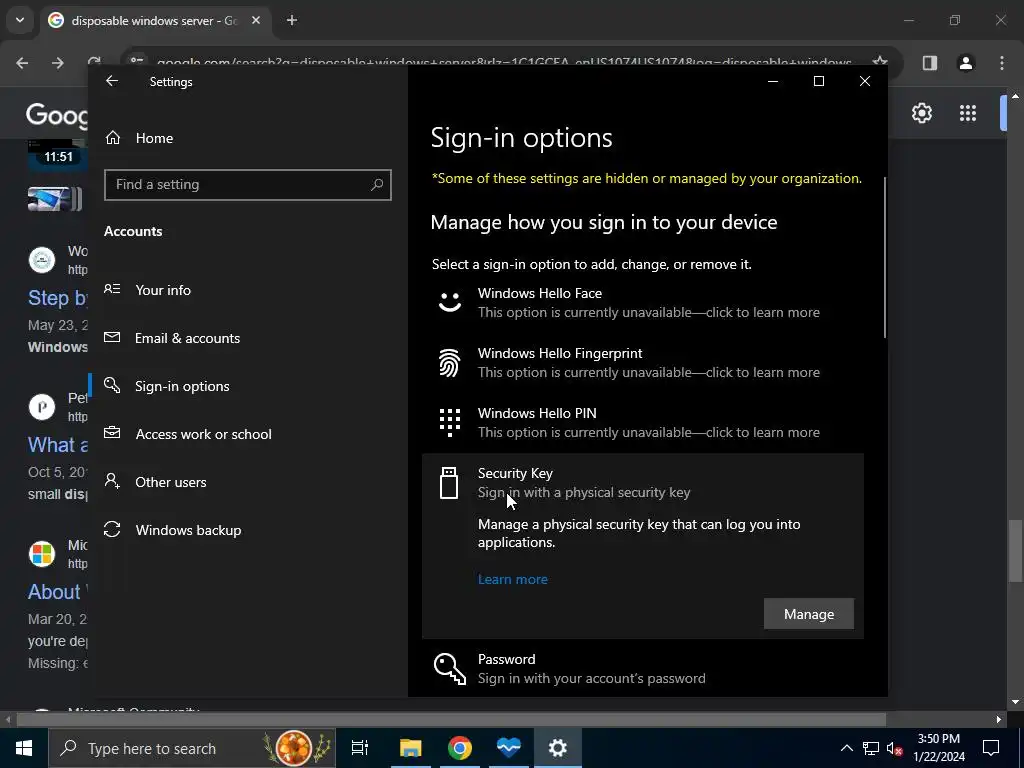The width and height of the screenshot is (1024, 768).
Task: Open File Explorer from taskbar
Action: (411, 748)
